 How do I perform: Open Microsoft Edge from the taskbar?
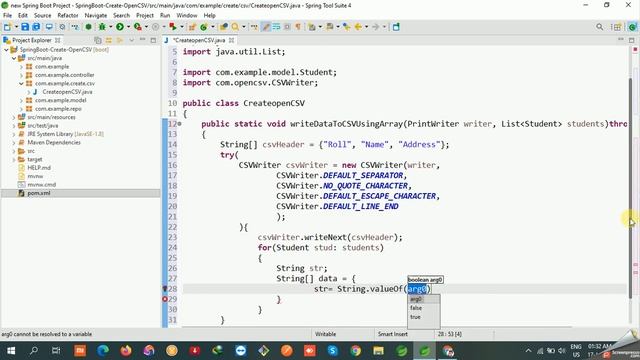pyautogui.click(x=103, y=351)
